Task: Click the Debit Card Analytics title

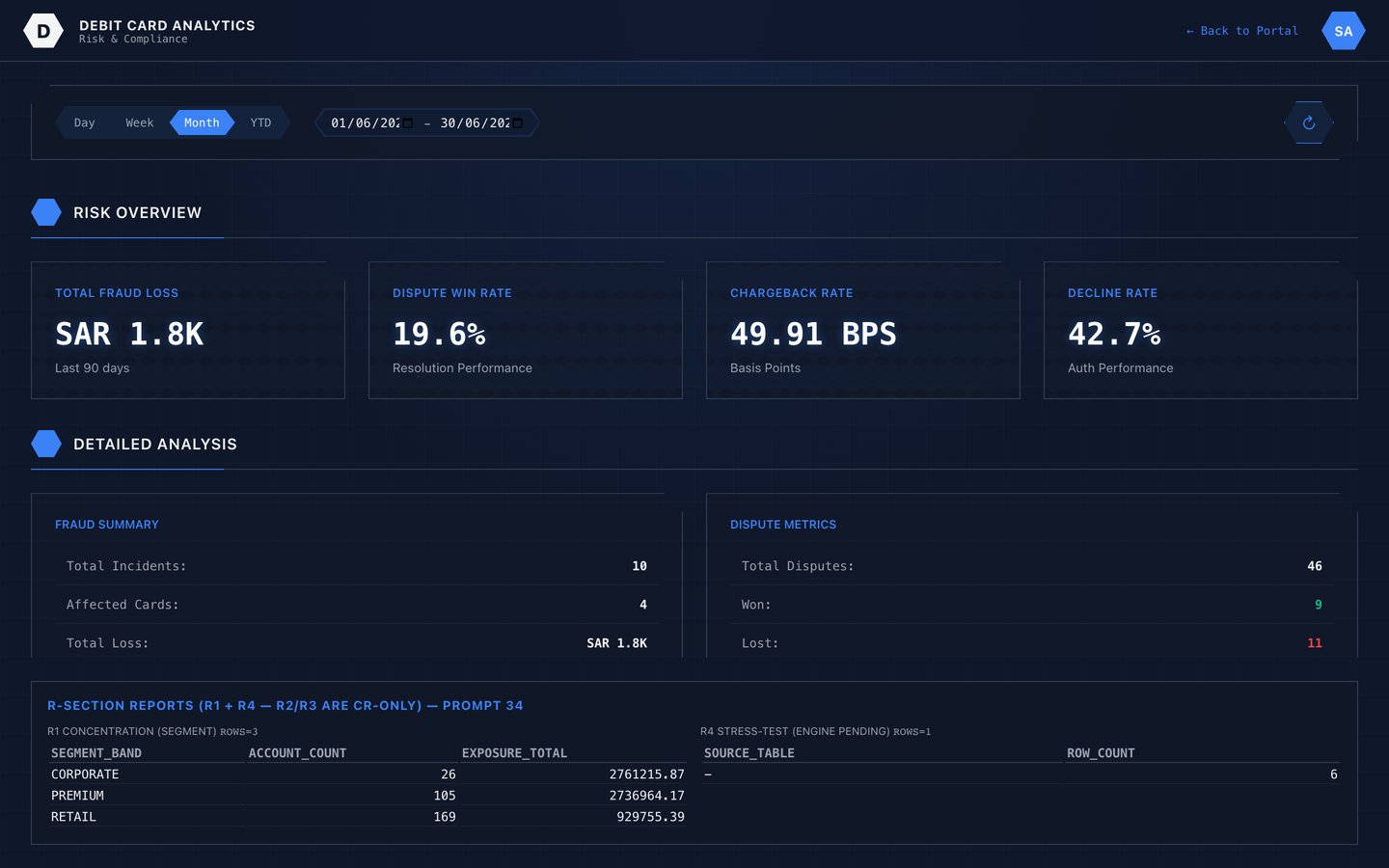Action: pos(167,25)
